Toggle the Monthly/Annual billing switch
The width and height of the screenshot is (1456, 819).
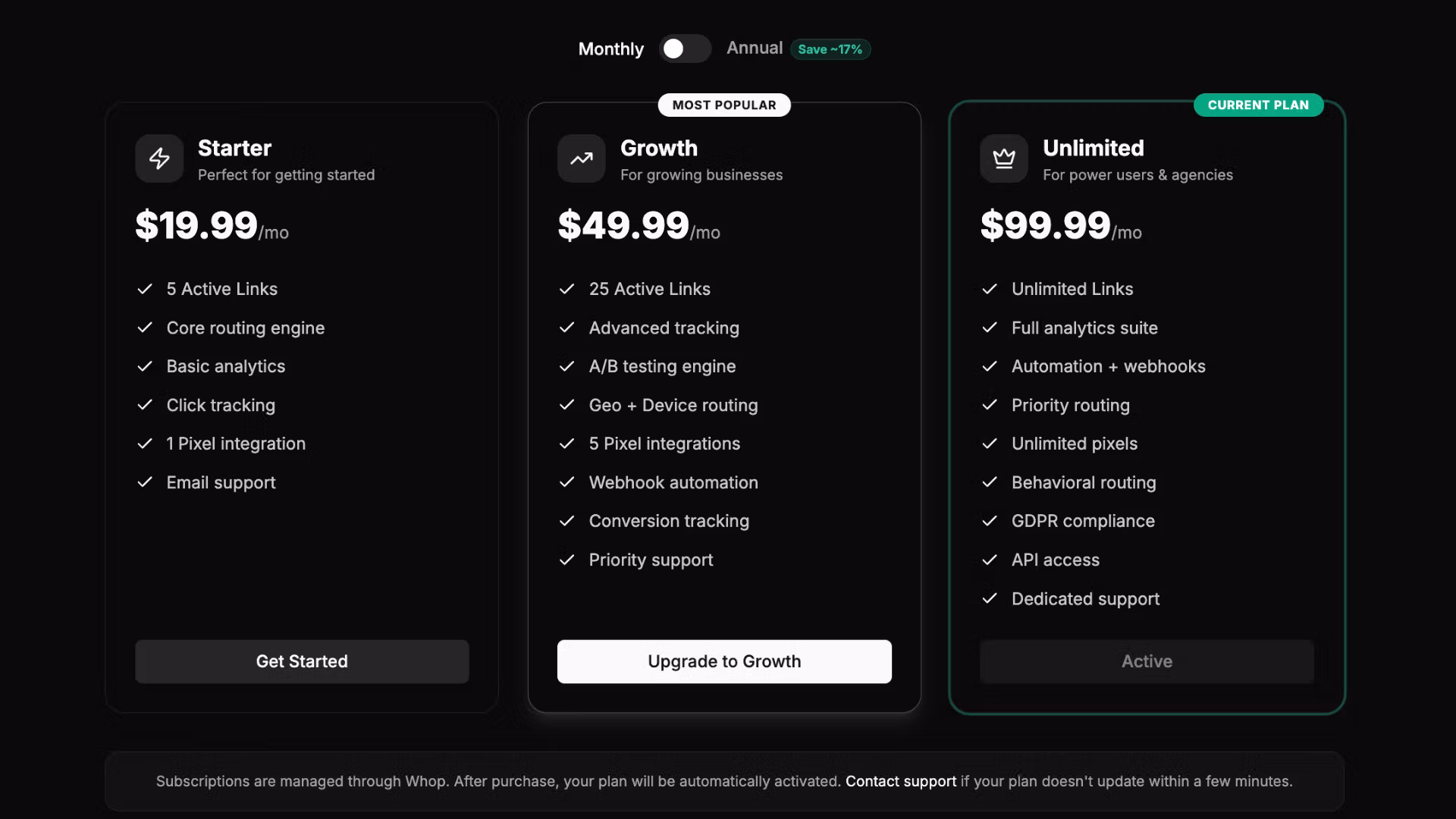tap(685, 49)
